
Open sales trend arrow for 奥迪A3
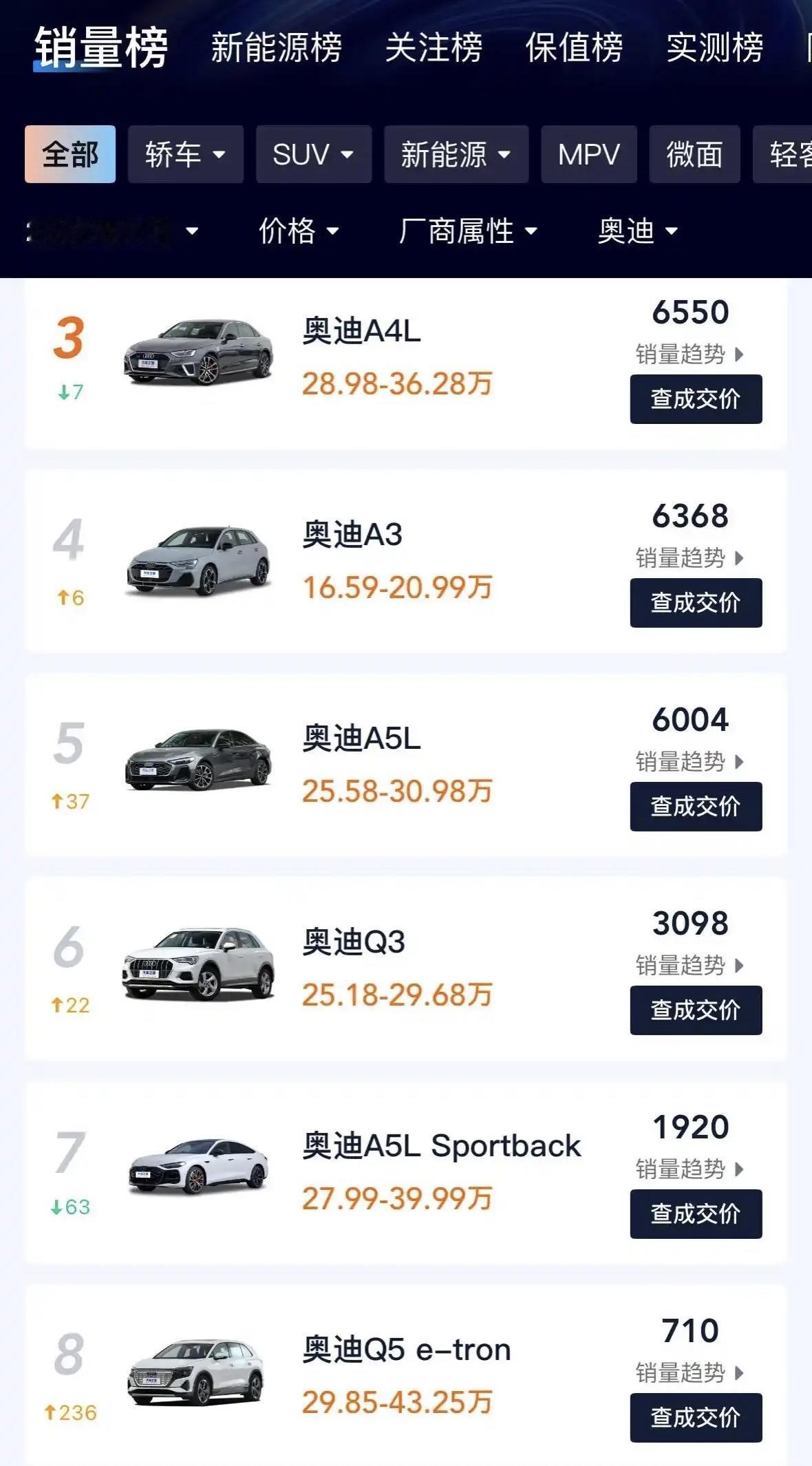(x=739, y=558)
